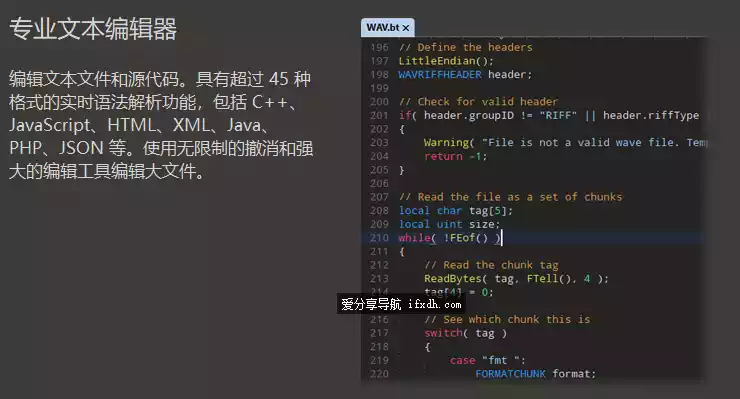
Task: Click the description paragraph starting 编辑文本文件和源代码
Action: (x=161, y=125)
